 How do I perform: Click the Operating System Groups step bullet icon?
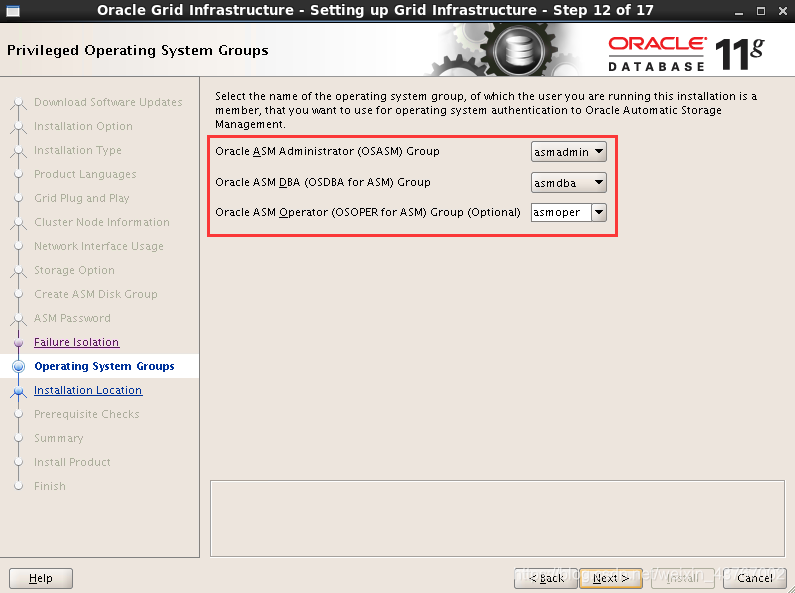point(18,366)
